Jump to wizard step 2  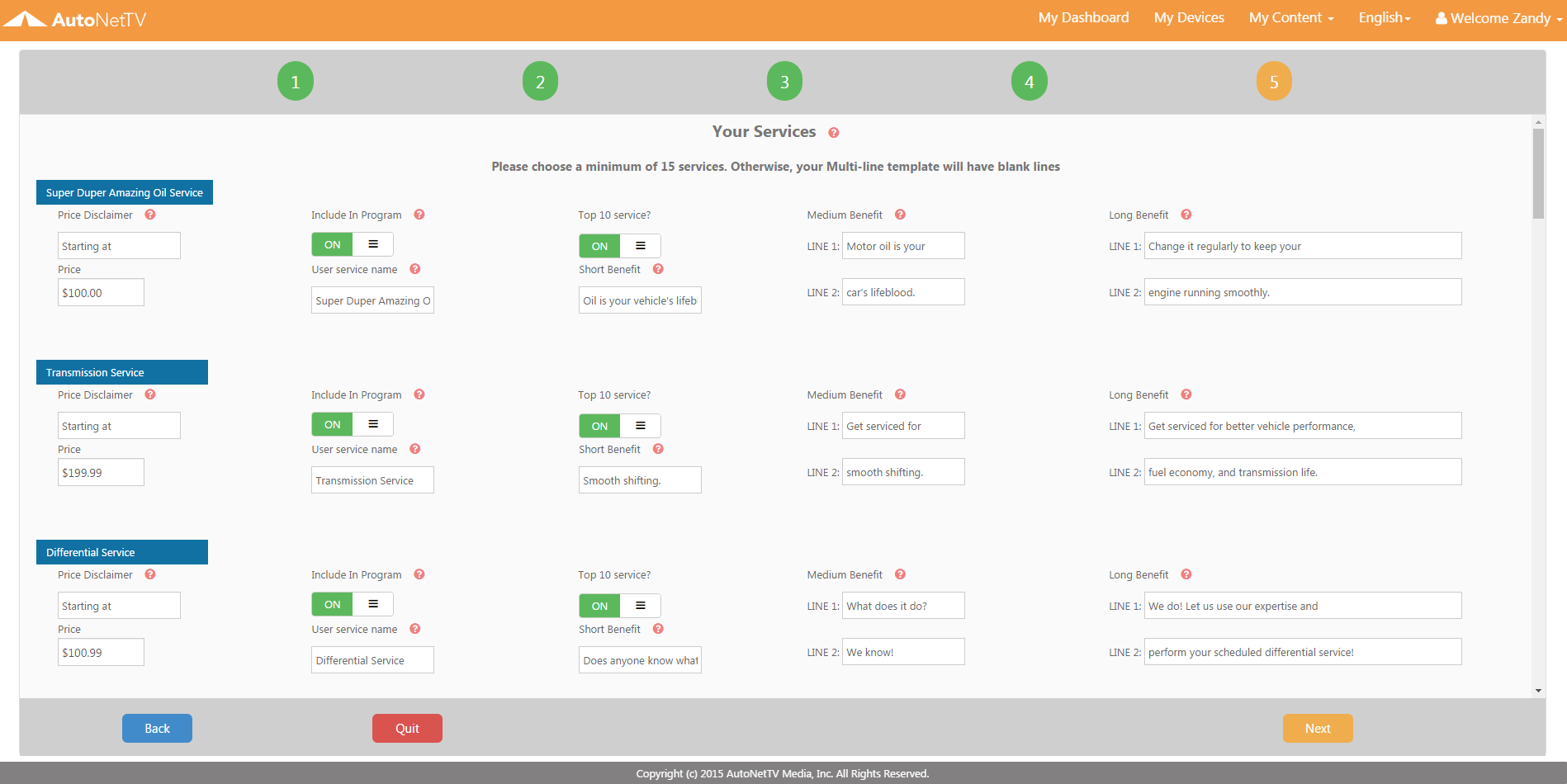click(x=540, y=82)
